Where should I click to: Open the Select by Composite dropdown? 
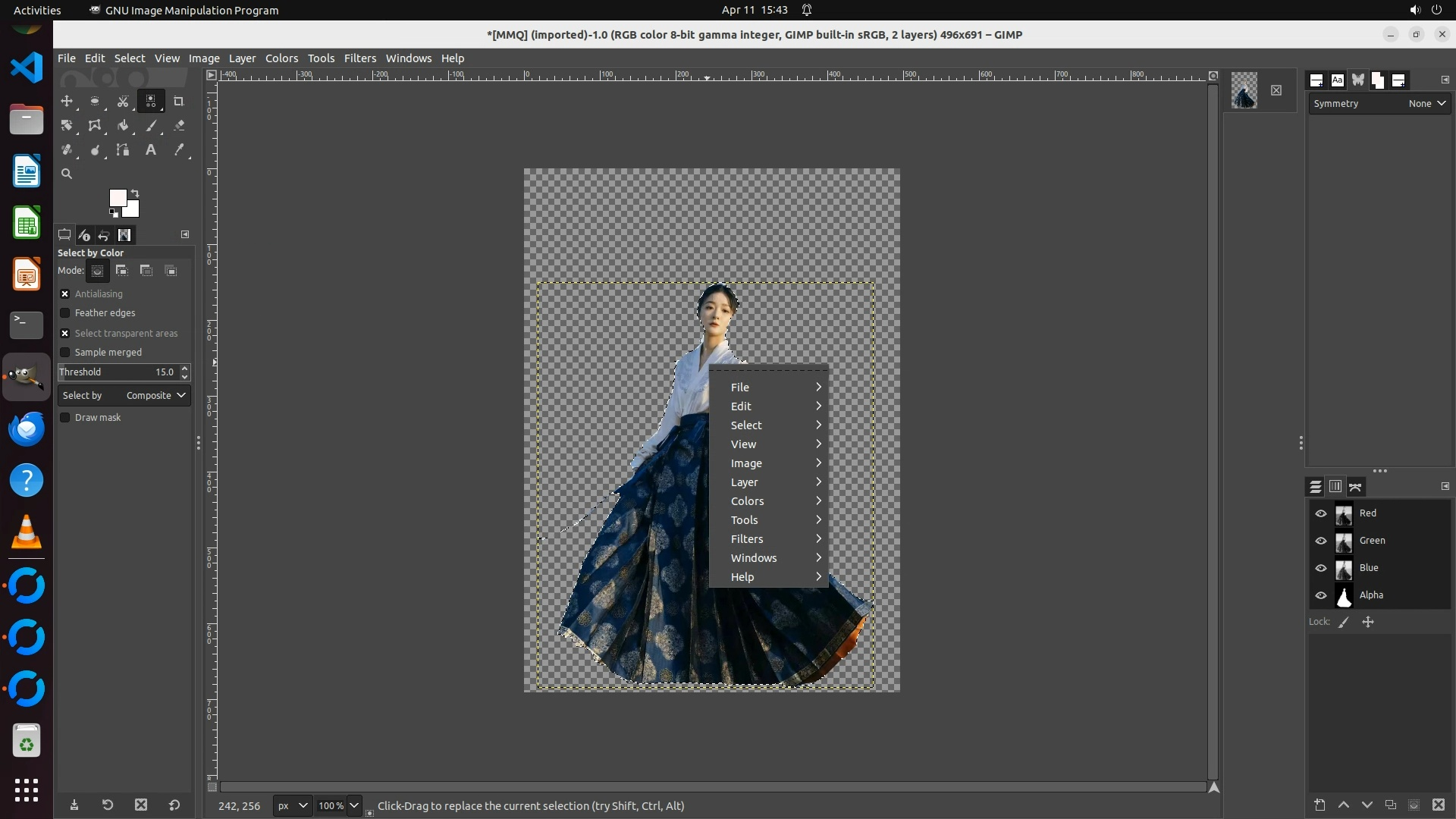coord(124,396)
